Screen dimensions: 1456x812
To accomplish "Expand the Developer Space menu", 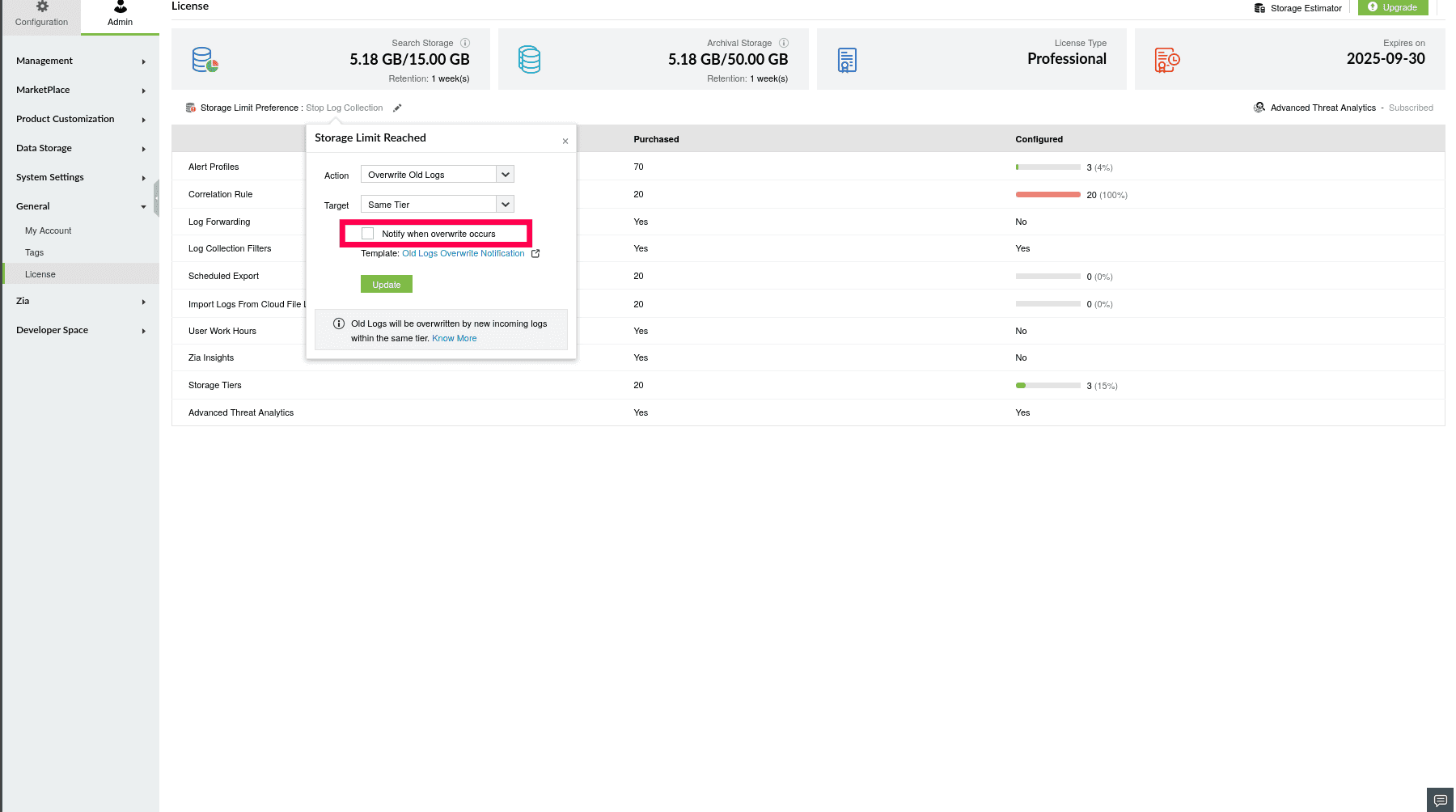I will [x=81, y=330].
